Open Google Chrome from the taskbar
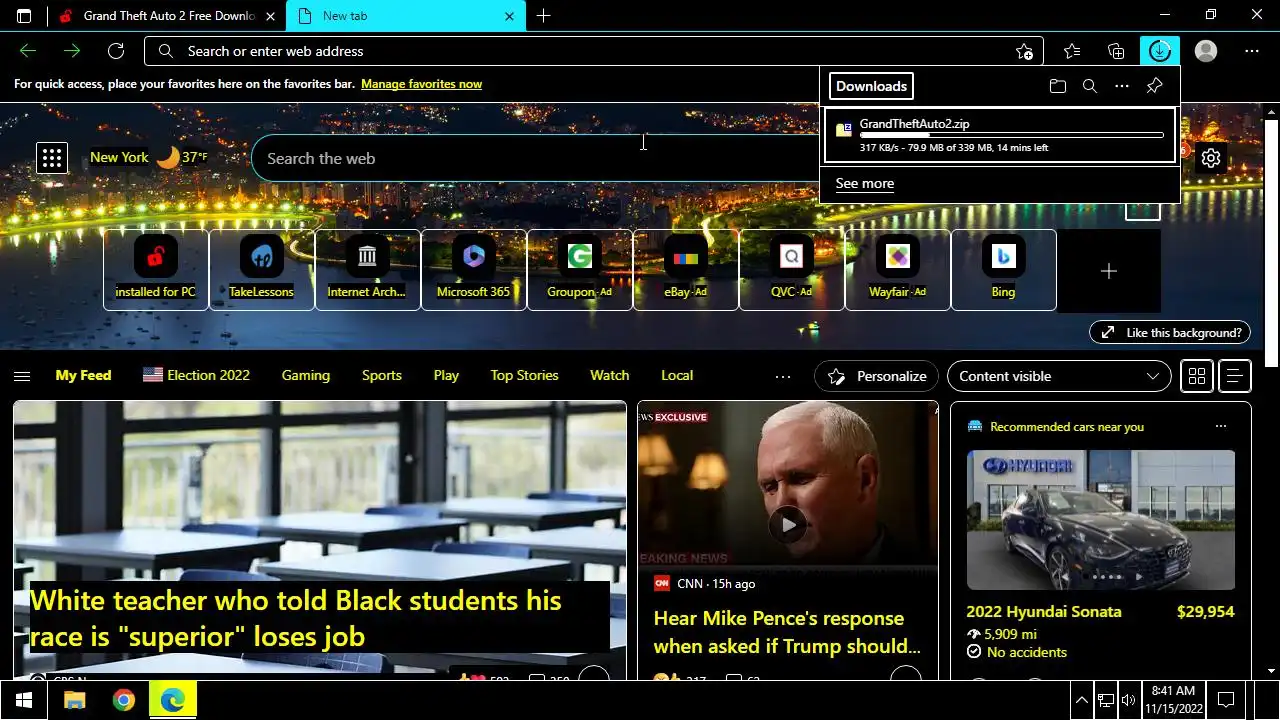1280x720 pixels. coord(124,700)
